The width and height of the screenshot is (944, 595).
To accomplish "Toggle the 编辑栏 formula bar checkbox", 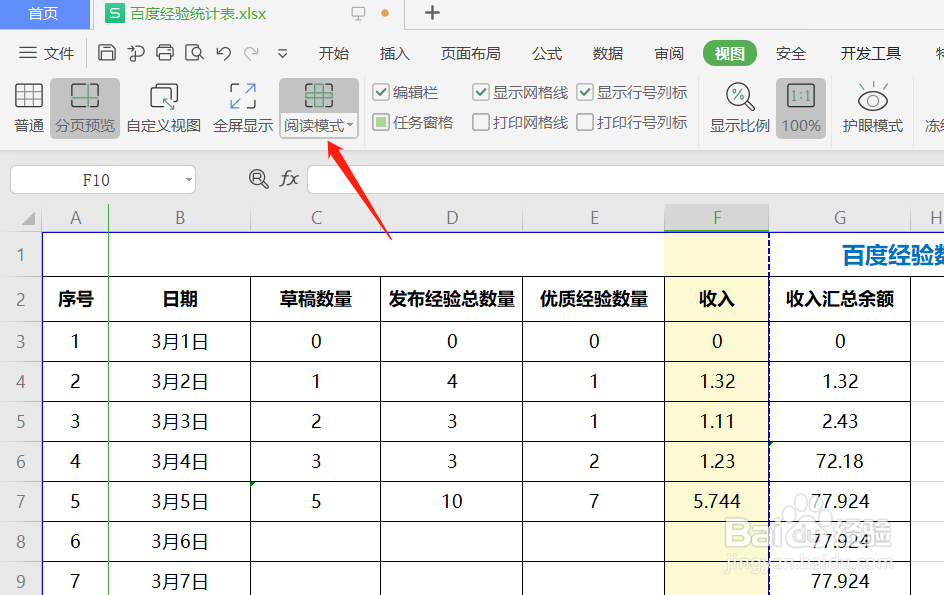I will coord(381,91).
